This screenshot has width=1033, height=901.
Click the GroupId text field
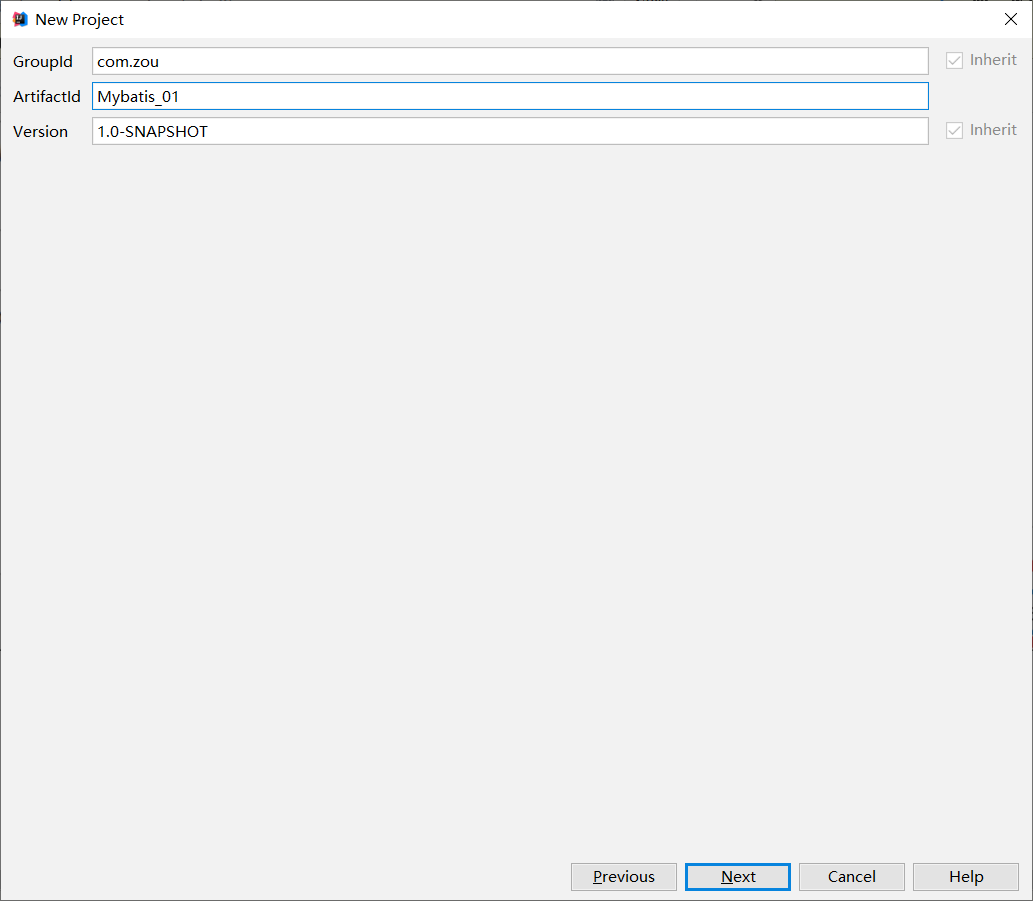click(x=510, y=61)
